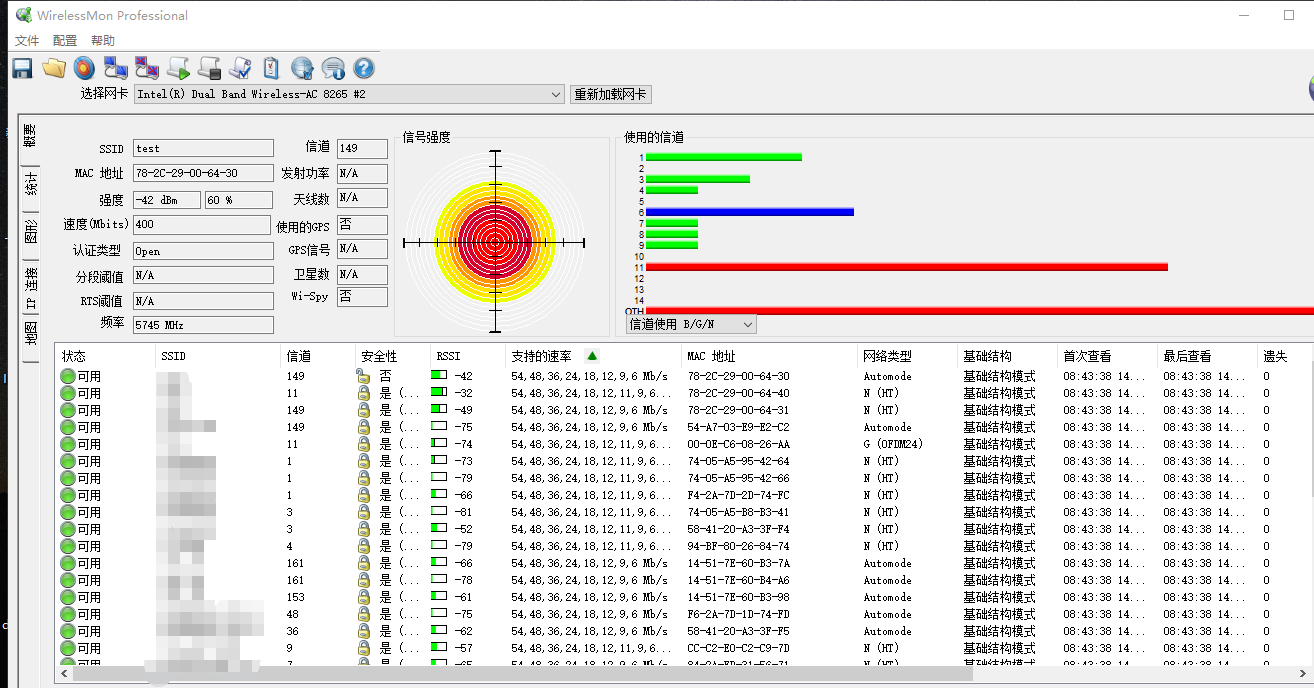
Task: Open file using the yellow folder icon
Action: pyautogui.click(x=54, y=68)
